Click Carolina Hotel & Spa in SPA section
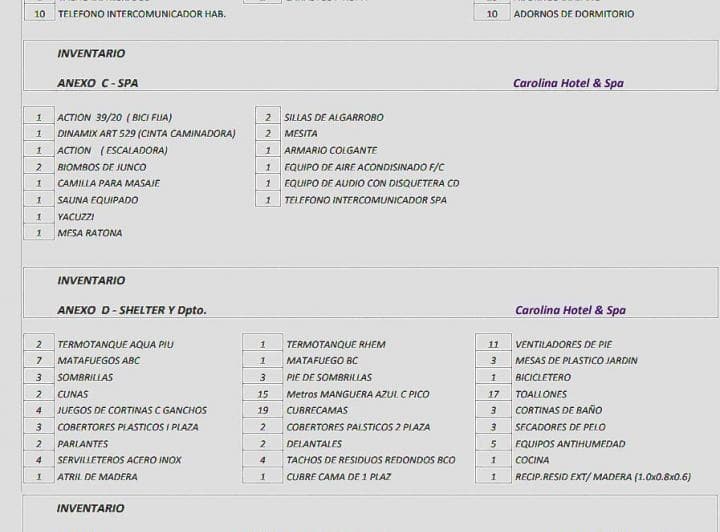The width and height of the screenshot is (720, 532). click(567, 83)
